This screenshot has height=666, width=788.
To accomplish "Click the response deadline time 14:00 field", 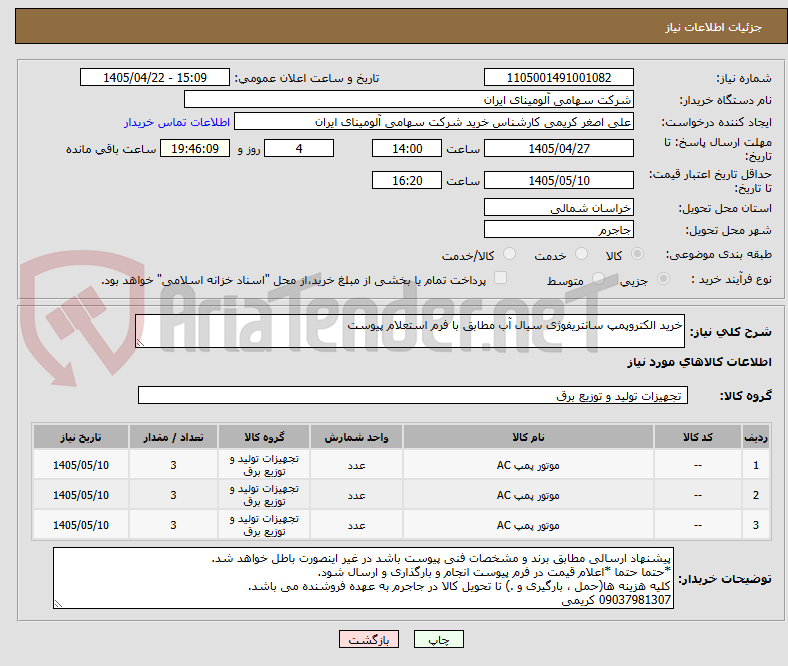I will coord(407,148).
